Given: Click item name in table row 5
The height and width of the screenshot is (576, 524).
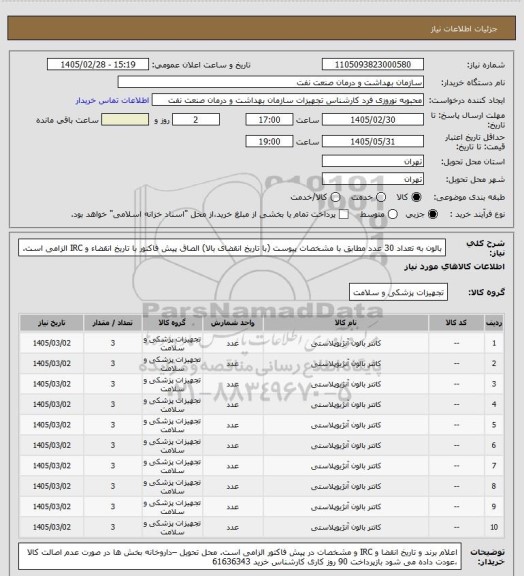Looking at the screenshot, I should tap(346, 425).
